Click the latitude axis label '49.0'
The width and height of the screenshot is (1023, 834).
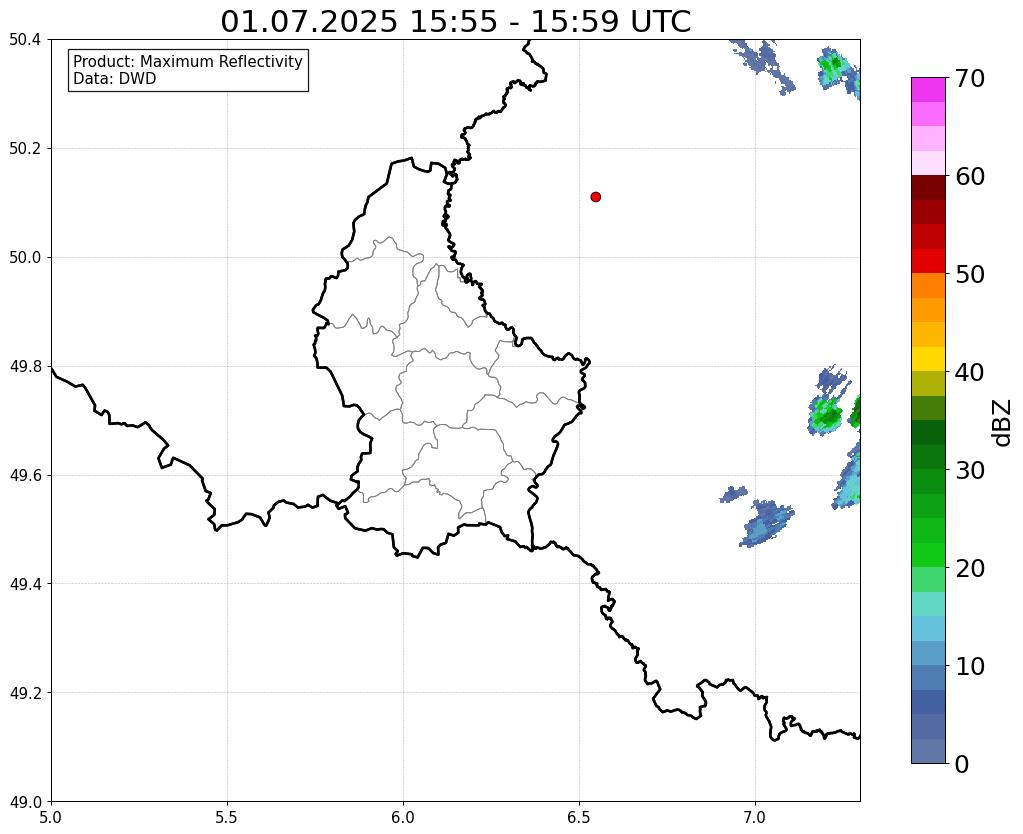tap(25, 802)
